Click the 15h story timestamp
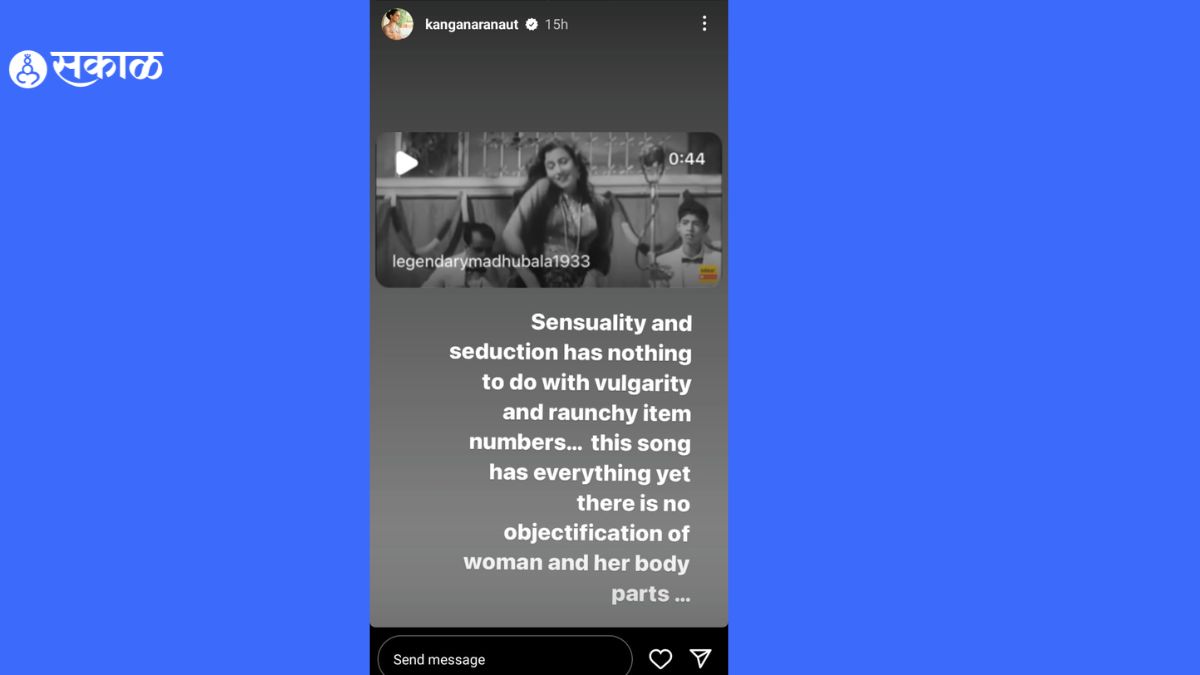Screen dimensions: 1200x675 pyautogui.click(x=556, y=24)
